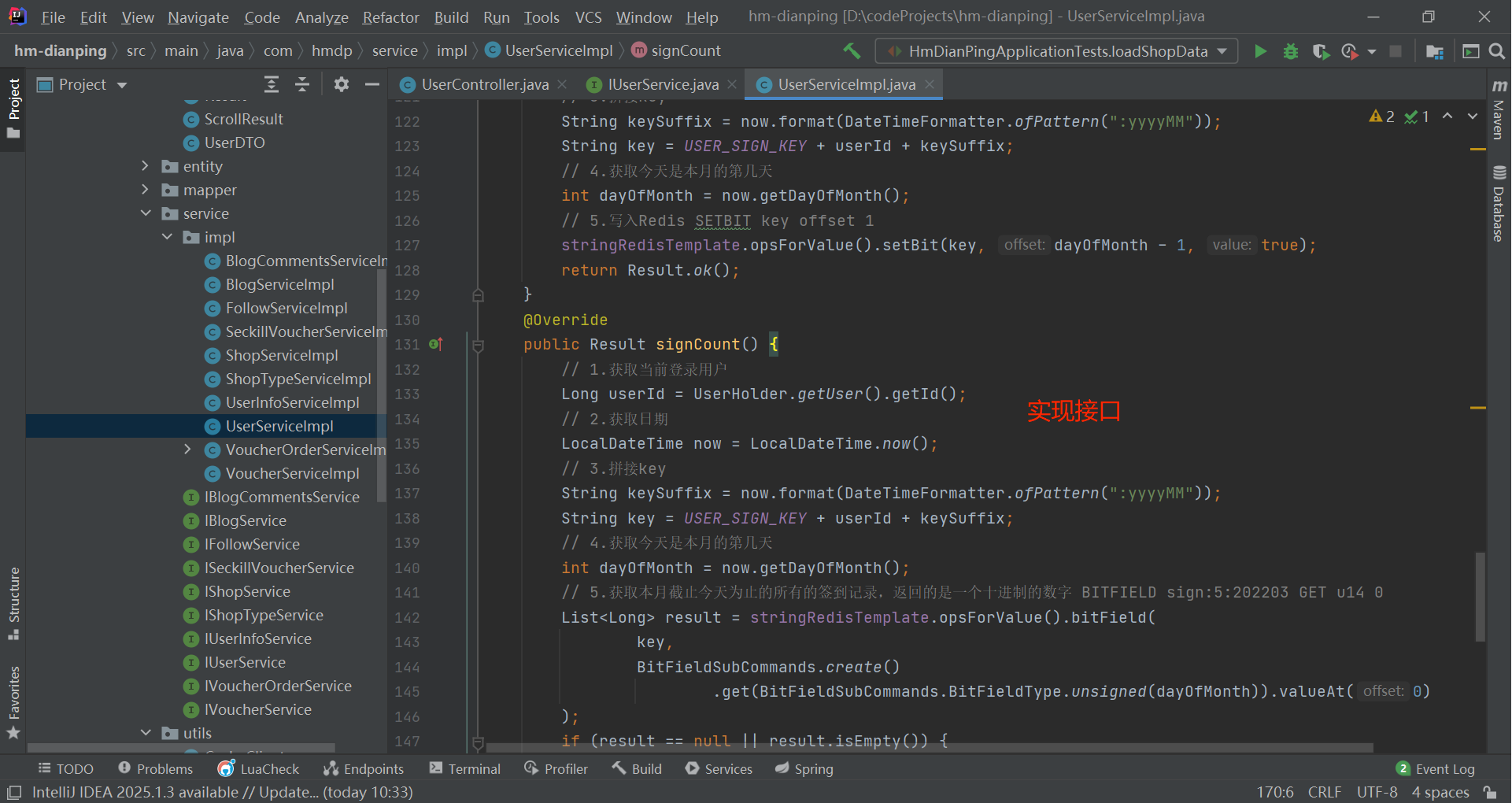Click the overriding method gutter icon
1512x803 pixels.
pyautogui.click(x=436, y=344)
